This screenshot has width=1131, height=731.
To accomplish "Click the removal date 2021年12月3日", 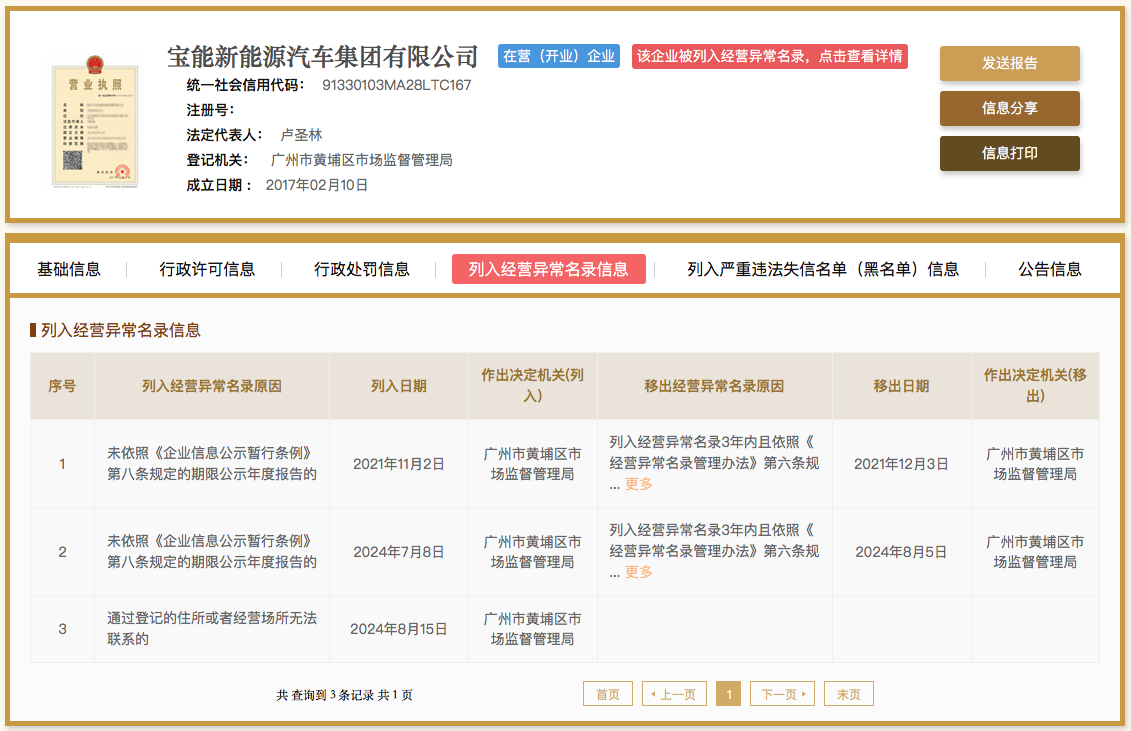I will point(901,464).
